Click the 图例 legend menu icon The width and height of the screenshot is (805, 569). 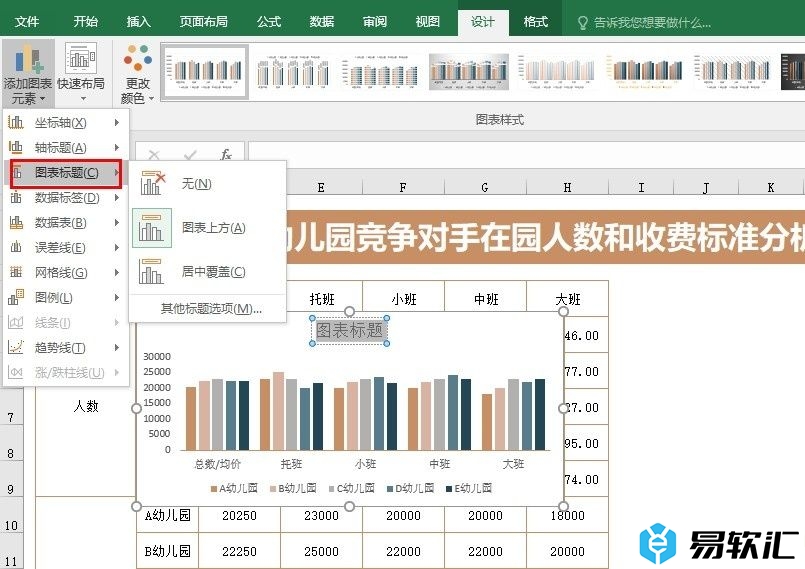tap(16, 298)
